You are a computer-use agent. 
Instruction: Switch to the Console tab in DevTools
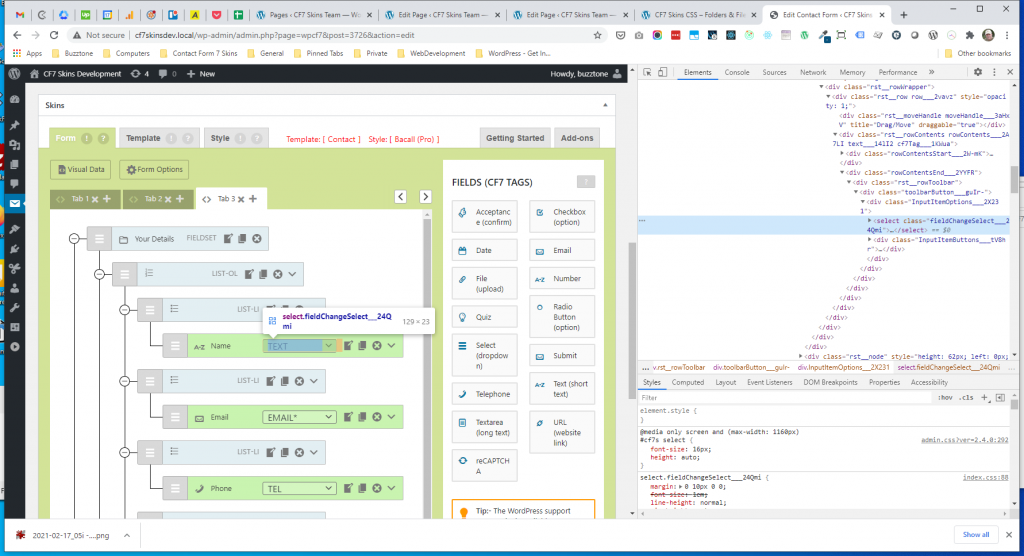coord(736,73)
